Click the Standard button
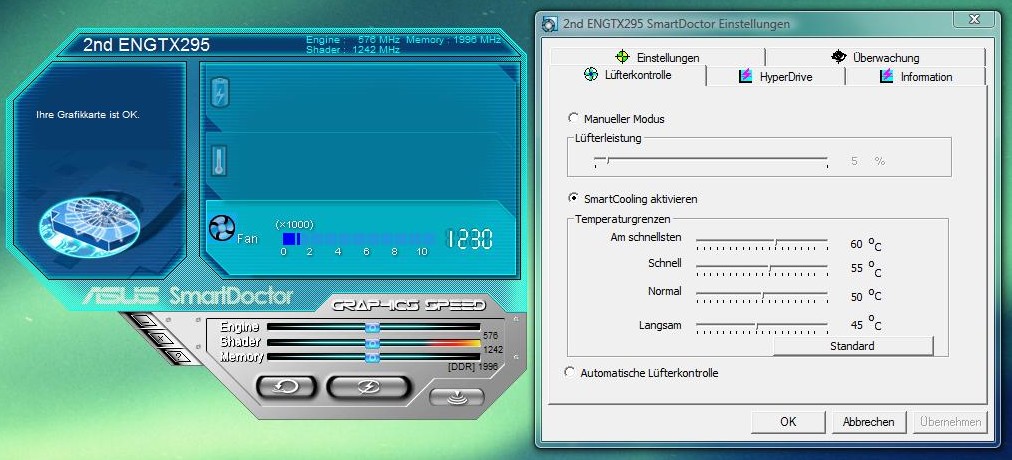 coord(853,346)
